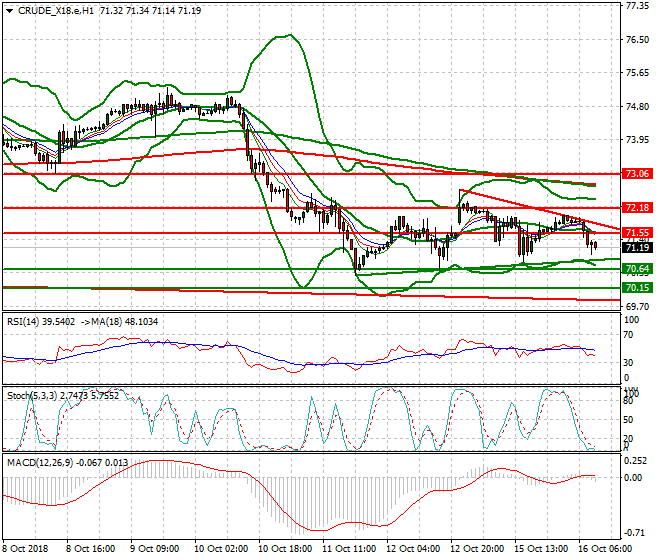The image size is (660, 560).
Task: Click the RSI scale value 70
Action: 628,335
